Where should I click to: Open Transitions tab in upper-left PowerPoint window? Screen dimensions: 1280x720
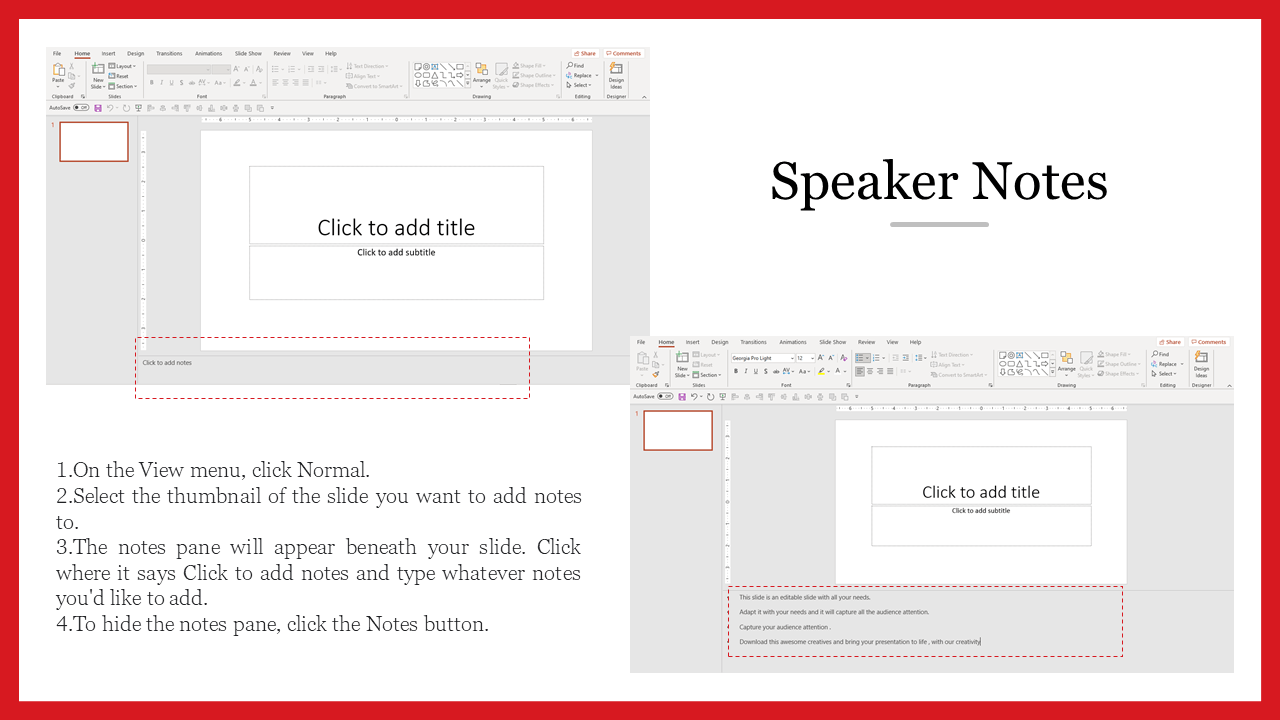[169, 54]
